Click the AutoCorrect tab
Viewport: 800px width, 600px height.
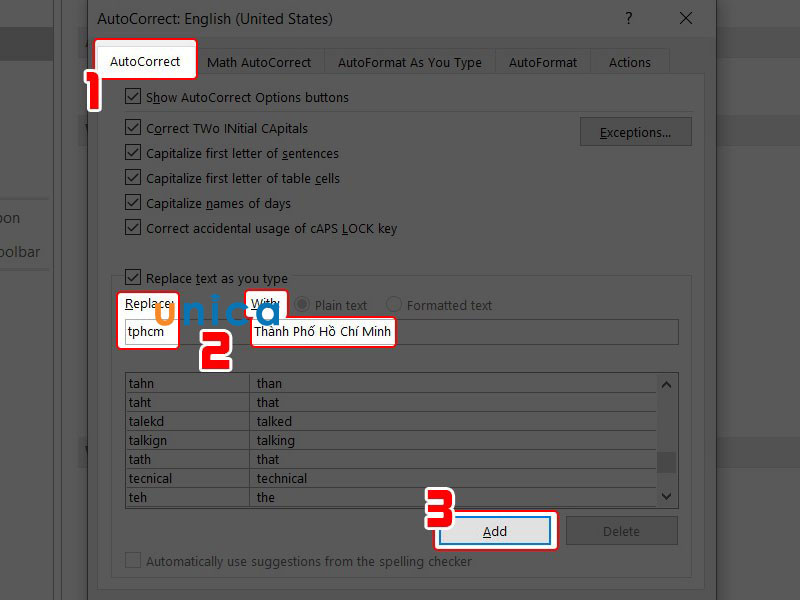(x=144, y=59)
